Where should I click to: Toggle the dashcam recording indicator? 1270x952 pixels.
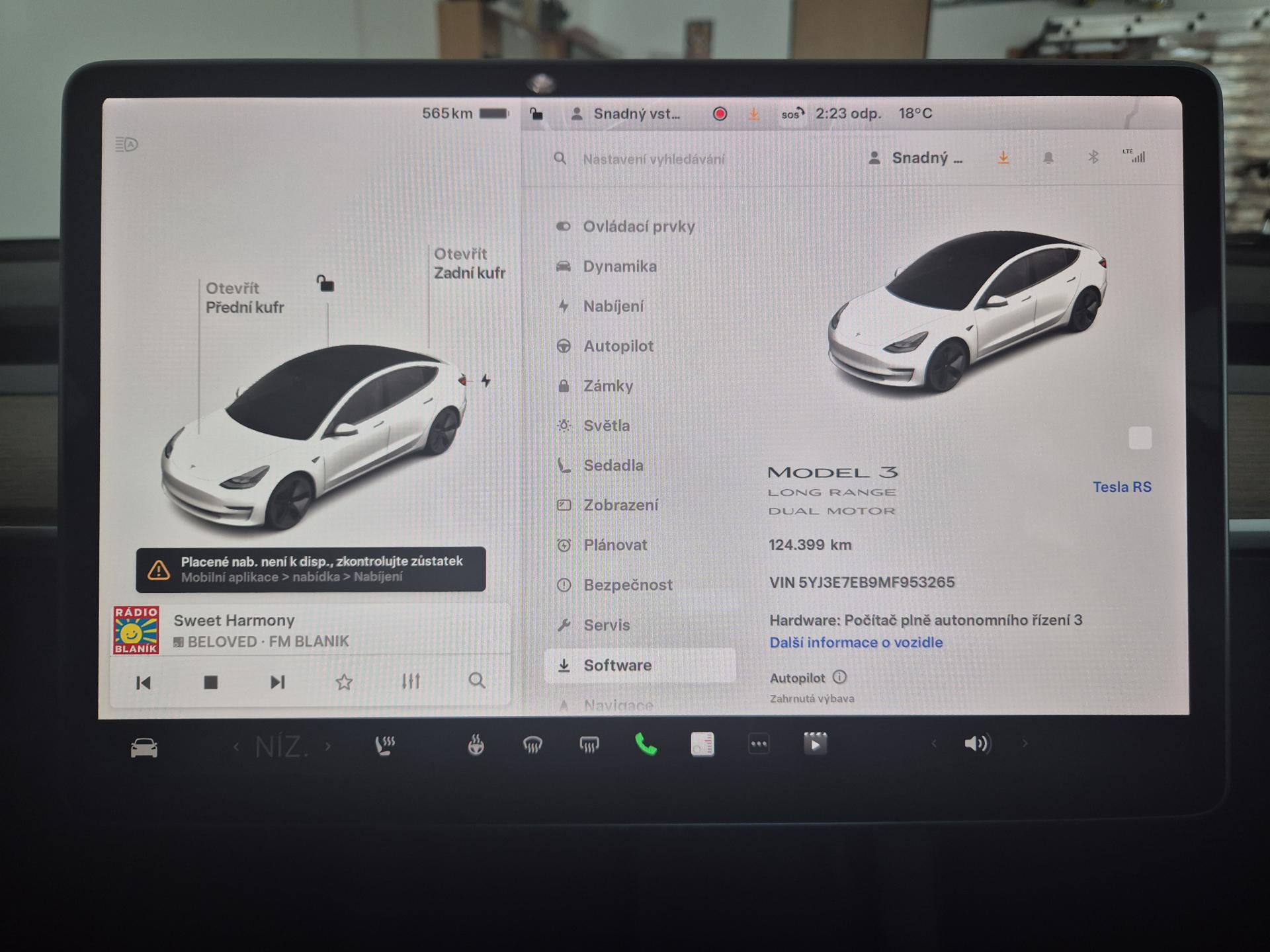click(720, 114)
